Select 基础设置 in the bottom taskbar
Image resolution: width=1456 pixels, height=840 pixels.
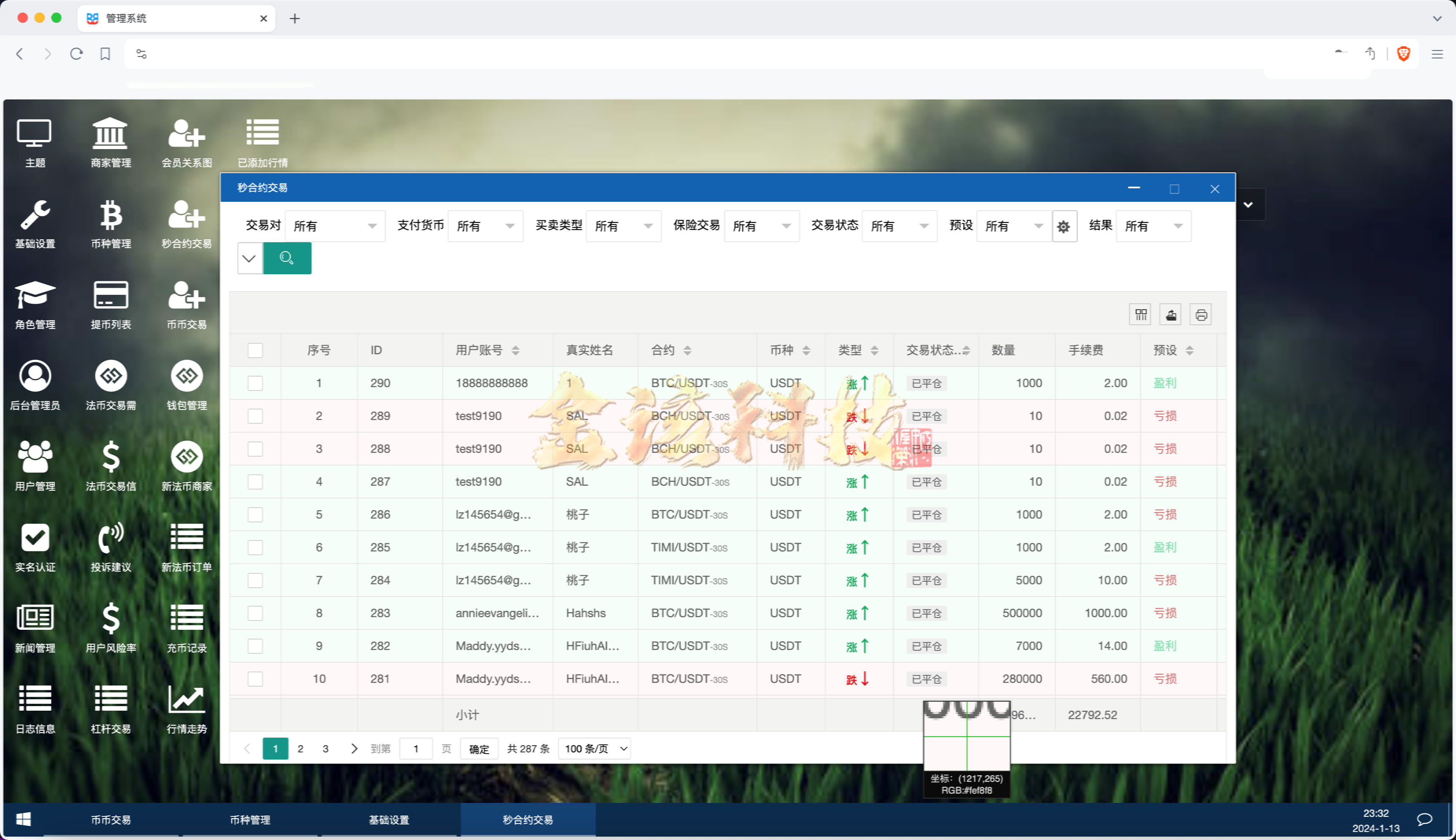click(x=389, y=819)
